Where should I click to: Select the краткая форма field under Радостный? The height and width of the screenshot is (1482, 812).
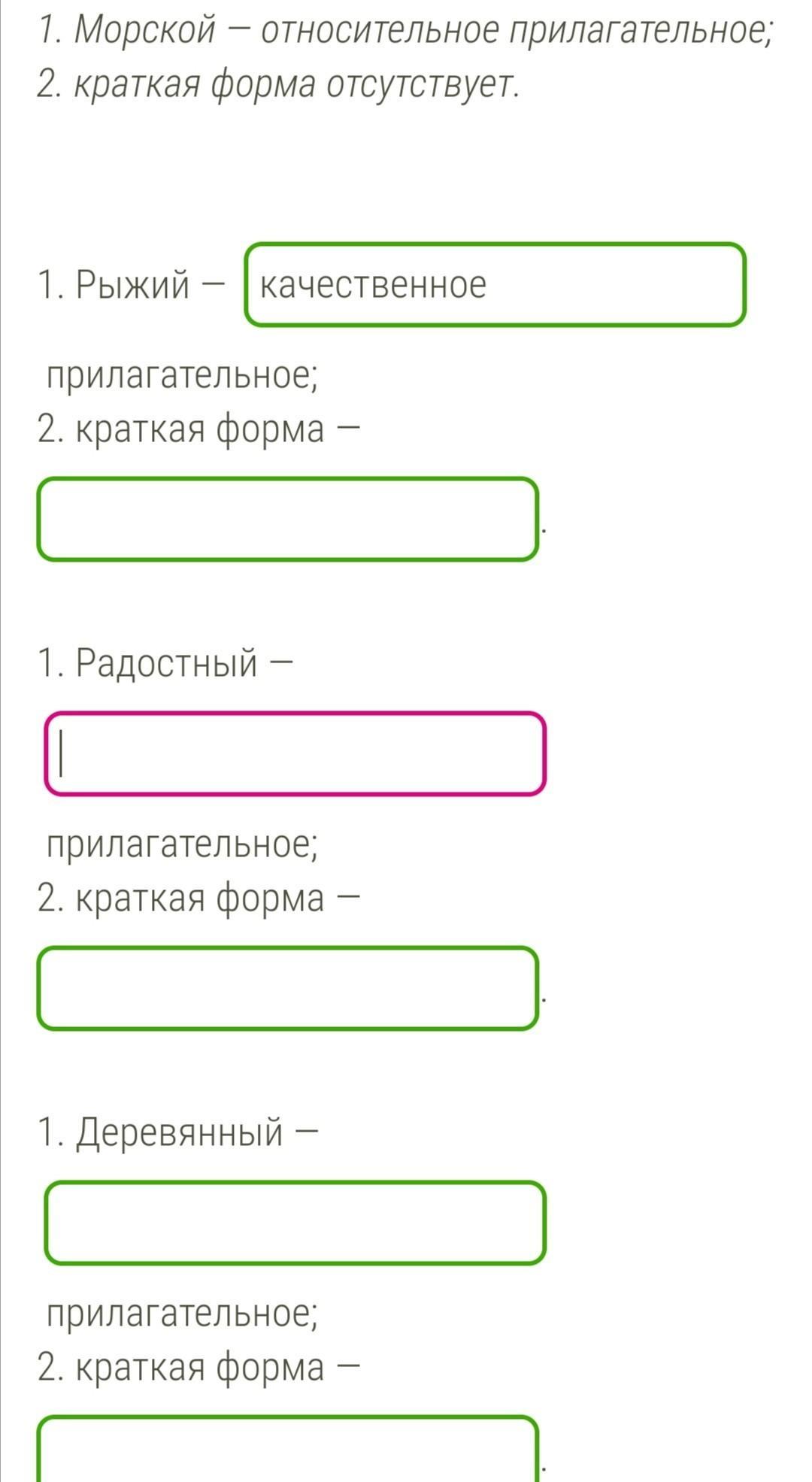(288, 988)
